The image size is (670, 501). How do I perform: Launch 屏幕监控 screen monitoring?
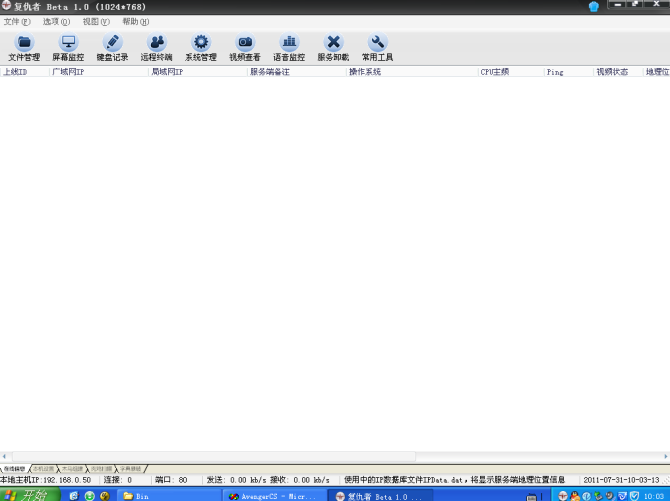click(68, 47)
